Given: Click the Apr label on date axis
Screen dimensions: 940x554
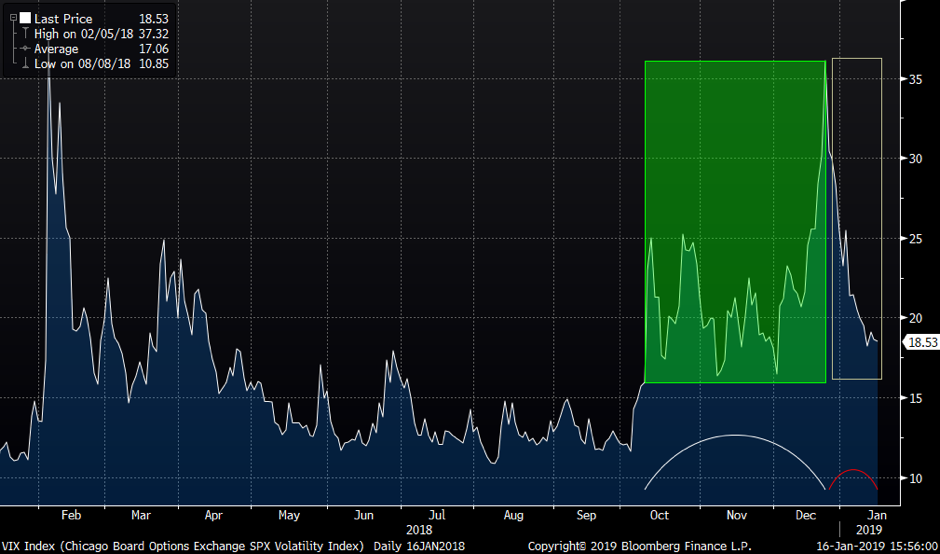Looking at the screenshot, I should [x=214, y=516].
